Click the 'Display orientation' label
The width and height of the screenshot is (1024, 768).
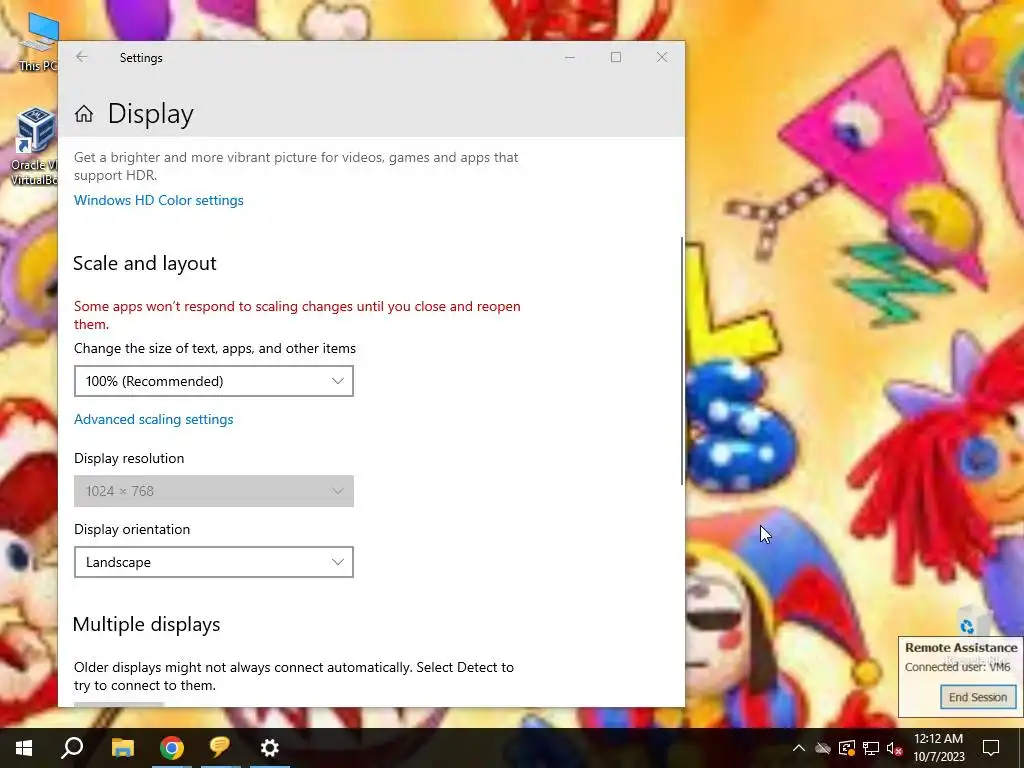tap(132, 530)
